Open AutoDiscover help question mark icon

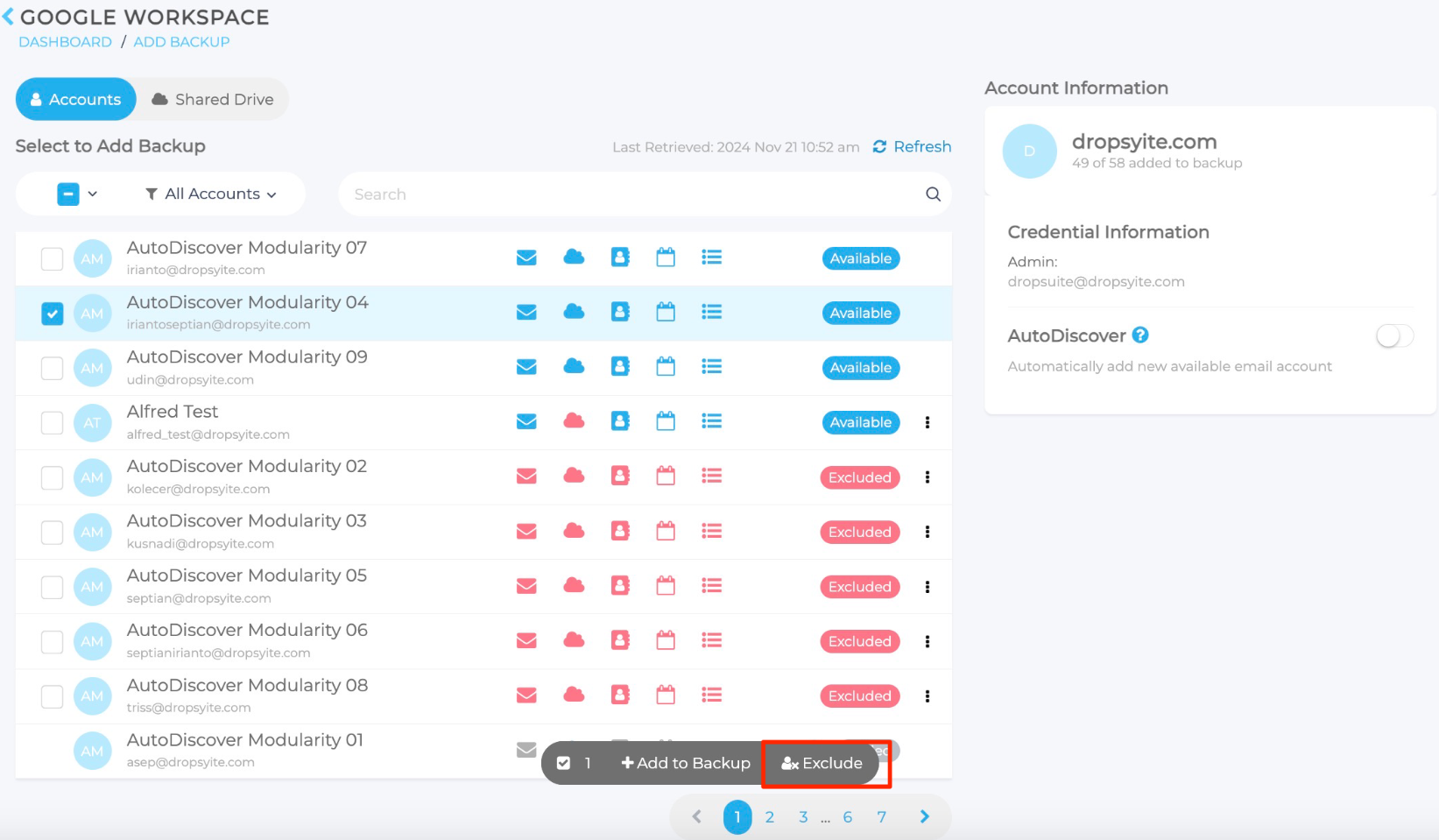click(x=1139, y=335)
